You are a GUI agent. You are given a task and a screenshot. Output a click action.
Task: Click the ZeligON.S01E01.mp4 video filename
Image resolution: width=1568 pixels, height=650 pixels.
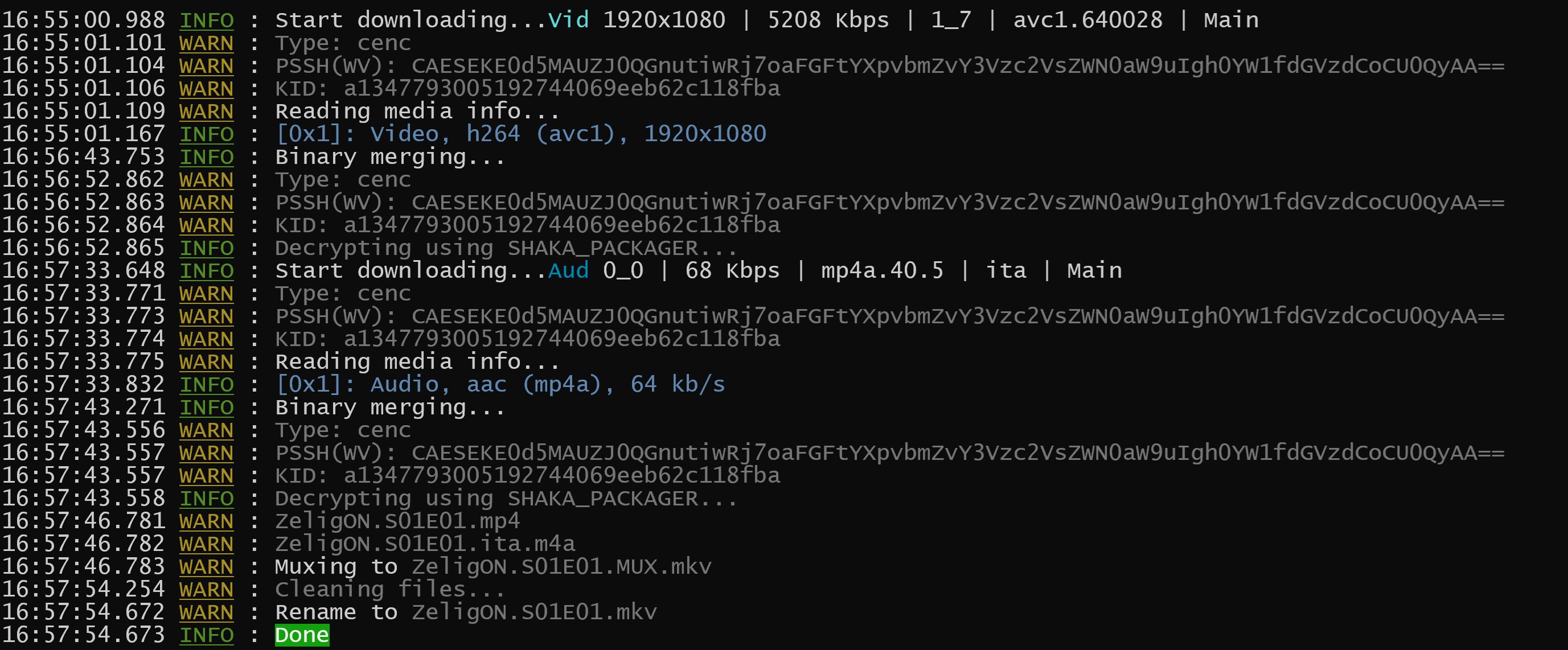click(x=397, y=521)
